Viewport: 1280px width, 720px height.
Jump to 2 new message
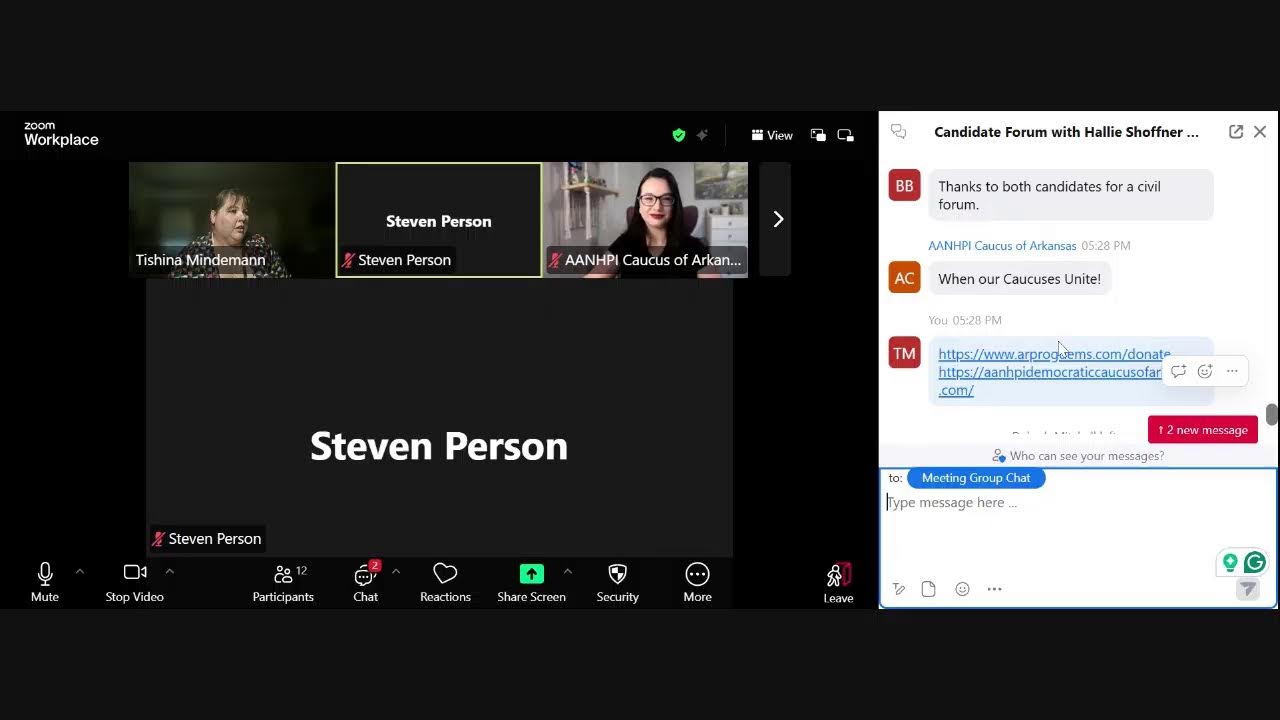tap(1203, 430)
